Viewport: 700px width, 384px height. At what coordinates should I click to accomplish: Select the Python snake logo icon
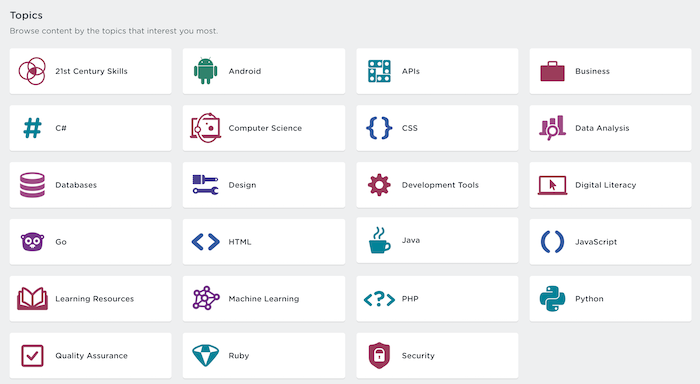click(x=552, y=299)
